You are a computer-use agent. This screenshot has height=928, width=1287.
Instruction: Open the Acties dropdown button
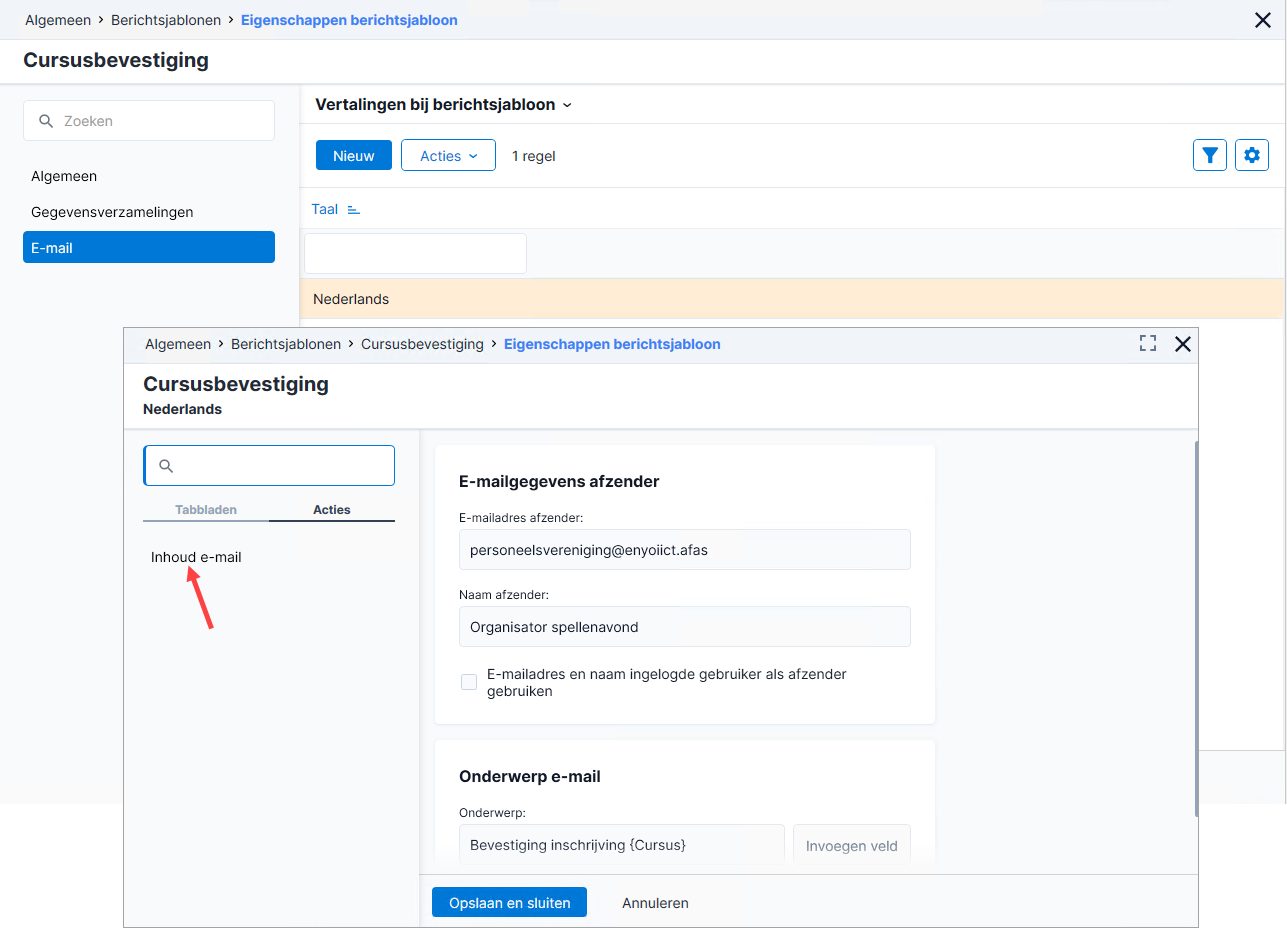pyautogui.click(x=448, y=155)
